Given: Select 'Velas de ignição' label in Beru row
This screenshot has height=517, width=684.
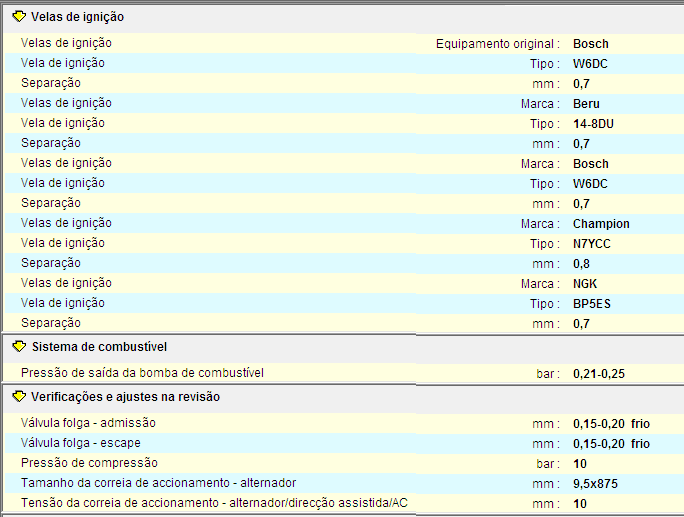Looking at the screenshot, I should coord(66,103).
